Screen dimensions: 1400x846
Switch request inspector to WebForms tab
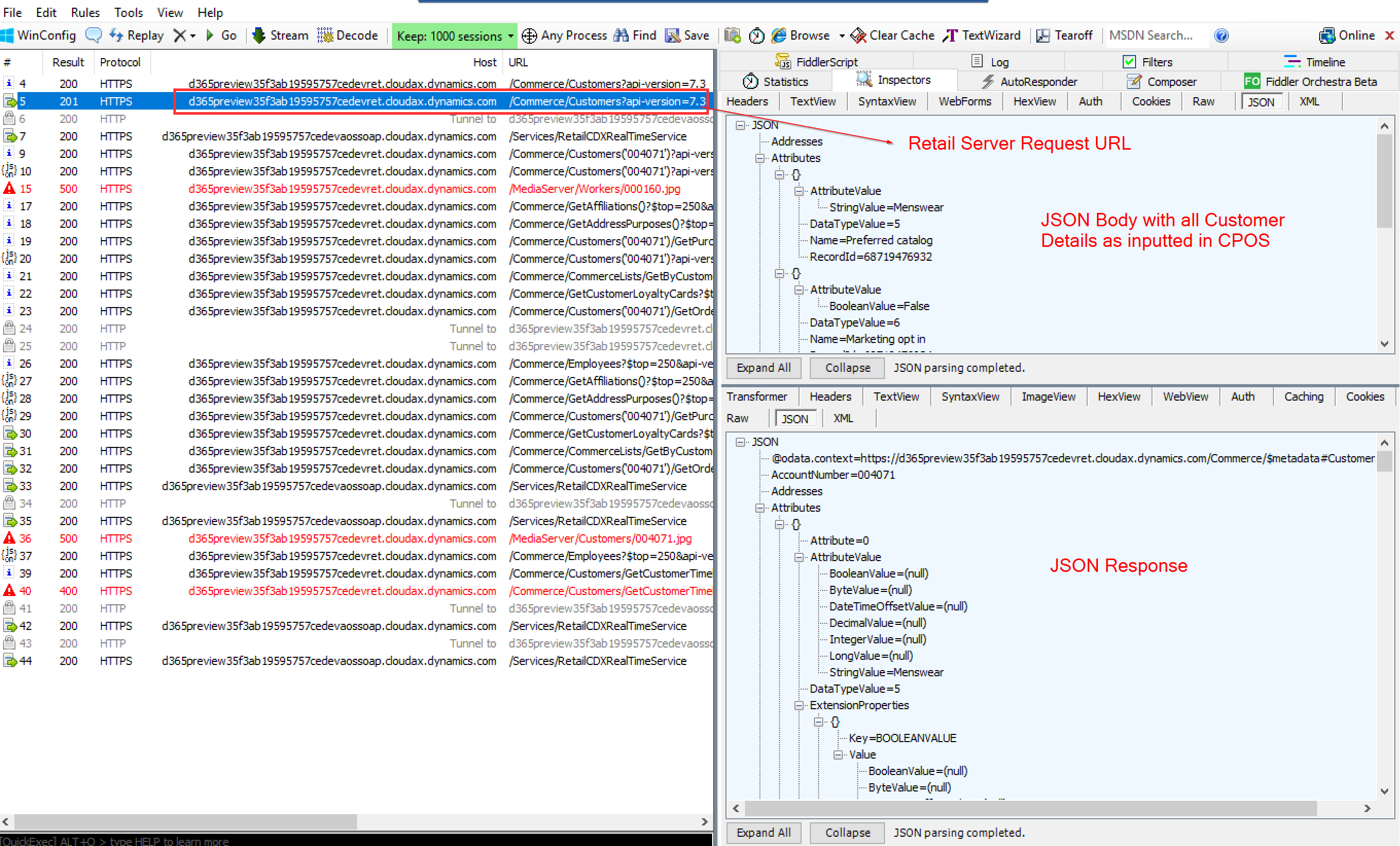(965, 101)
